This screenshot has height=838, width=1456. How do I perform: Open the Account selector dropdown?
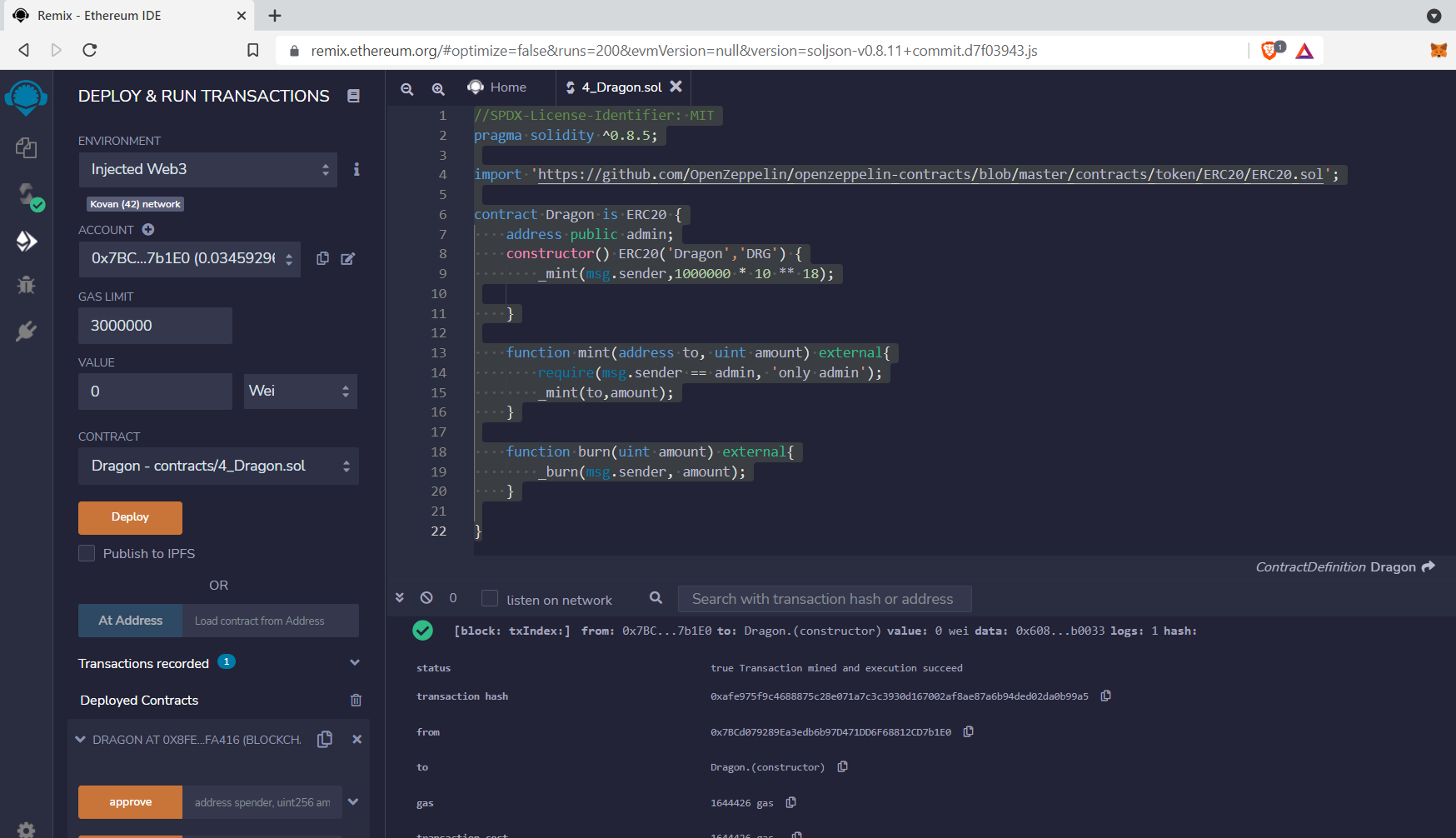190,258
